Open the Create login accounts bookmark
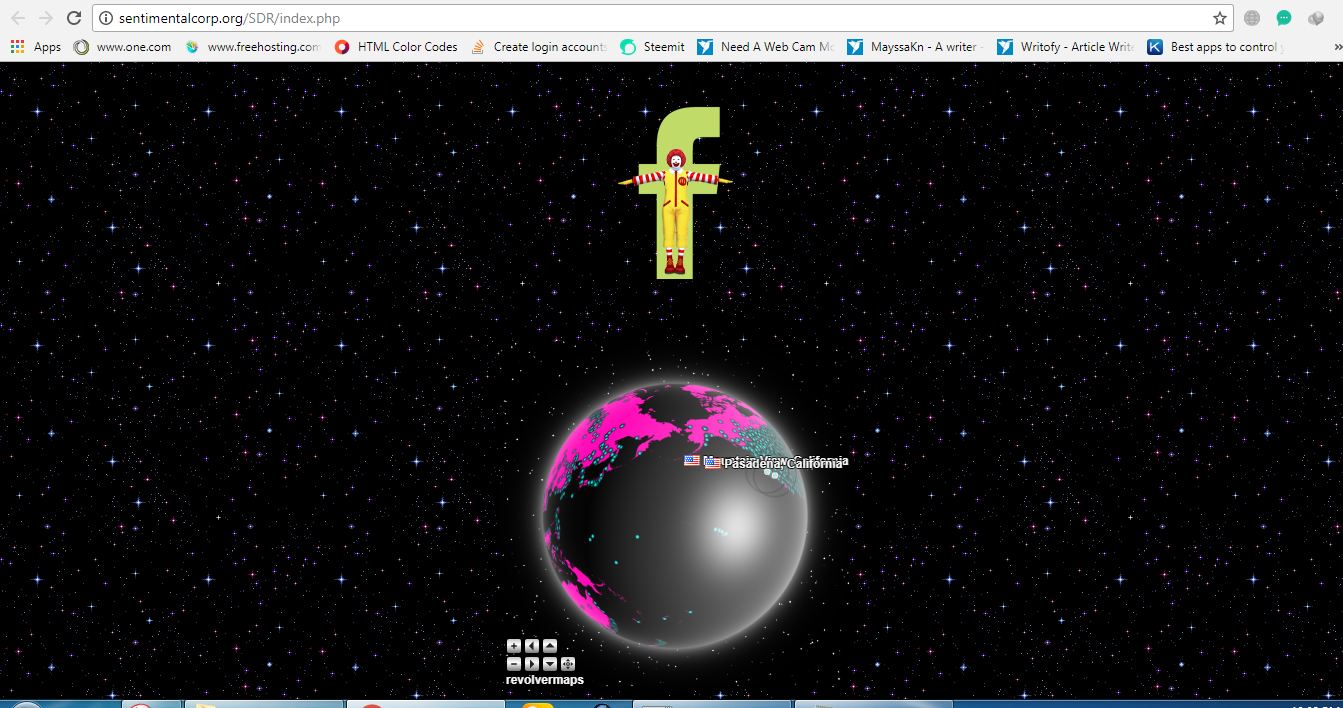Screen dimensions: 1343x708 click(539, 47)
